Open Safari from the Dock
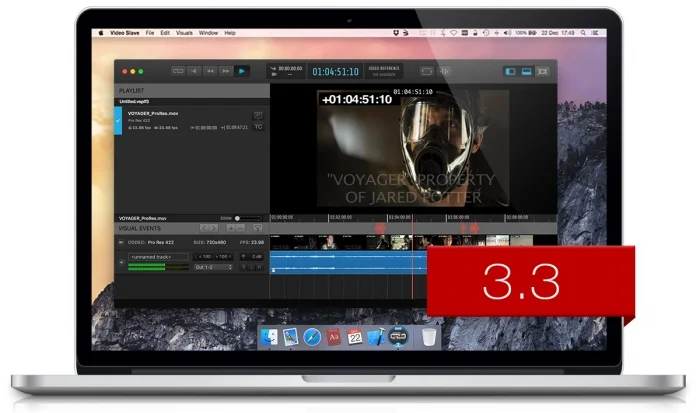Screen dimensions: 700x413 pos(312,337)
